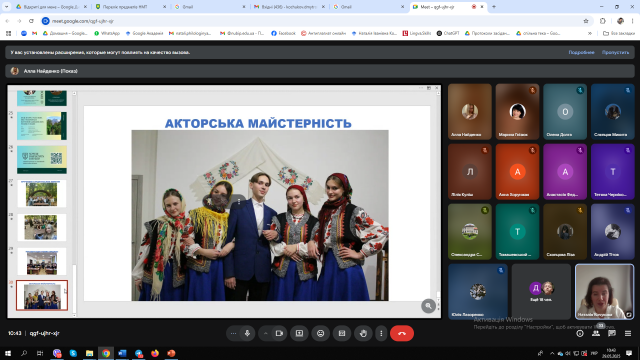The width and height of the screenshot is (640, 360).
Task: Open a new browser tab
Action: coord(493,7)
